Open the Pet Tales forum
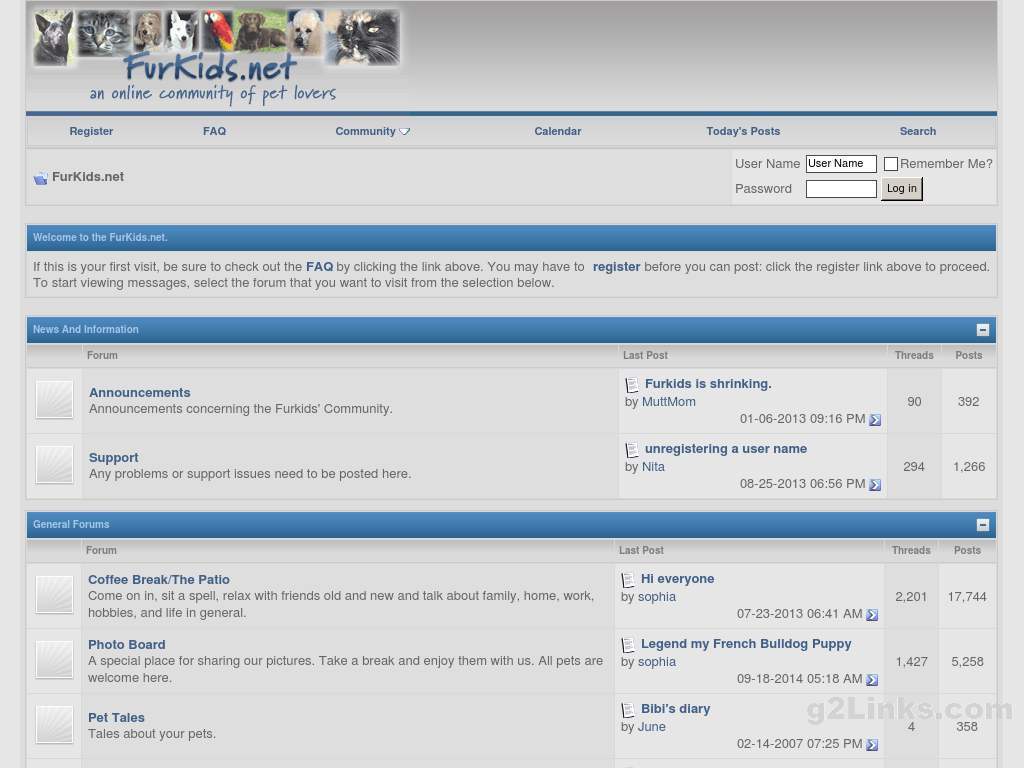This screenshot has width=1024, height=768. click(116, 718)
